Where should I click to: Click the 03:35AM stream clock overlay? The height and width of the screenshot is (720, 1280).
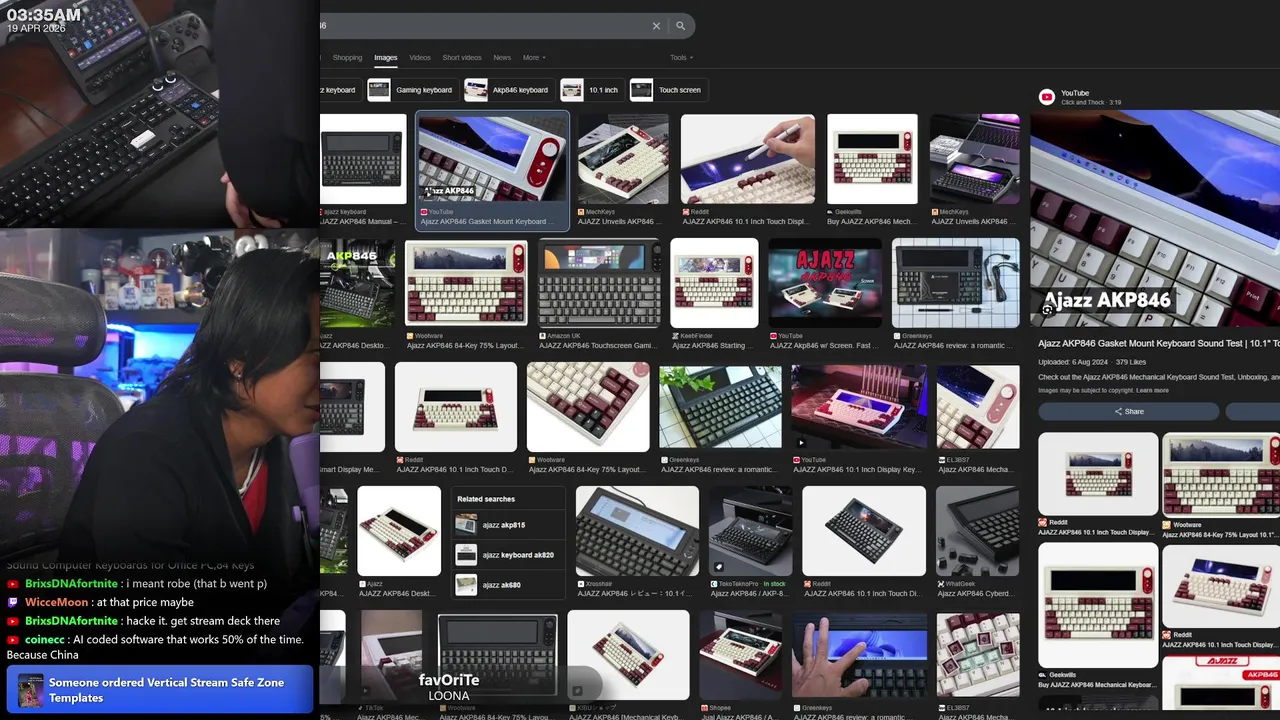(43, 15)
